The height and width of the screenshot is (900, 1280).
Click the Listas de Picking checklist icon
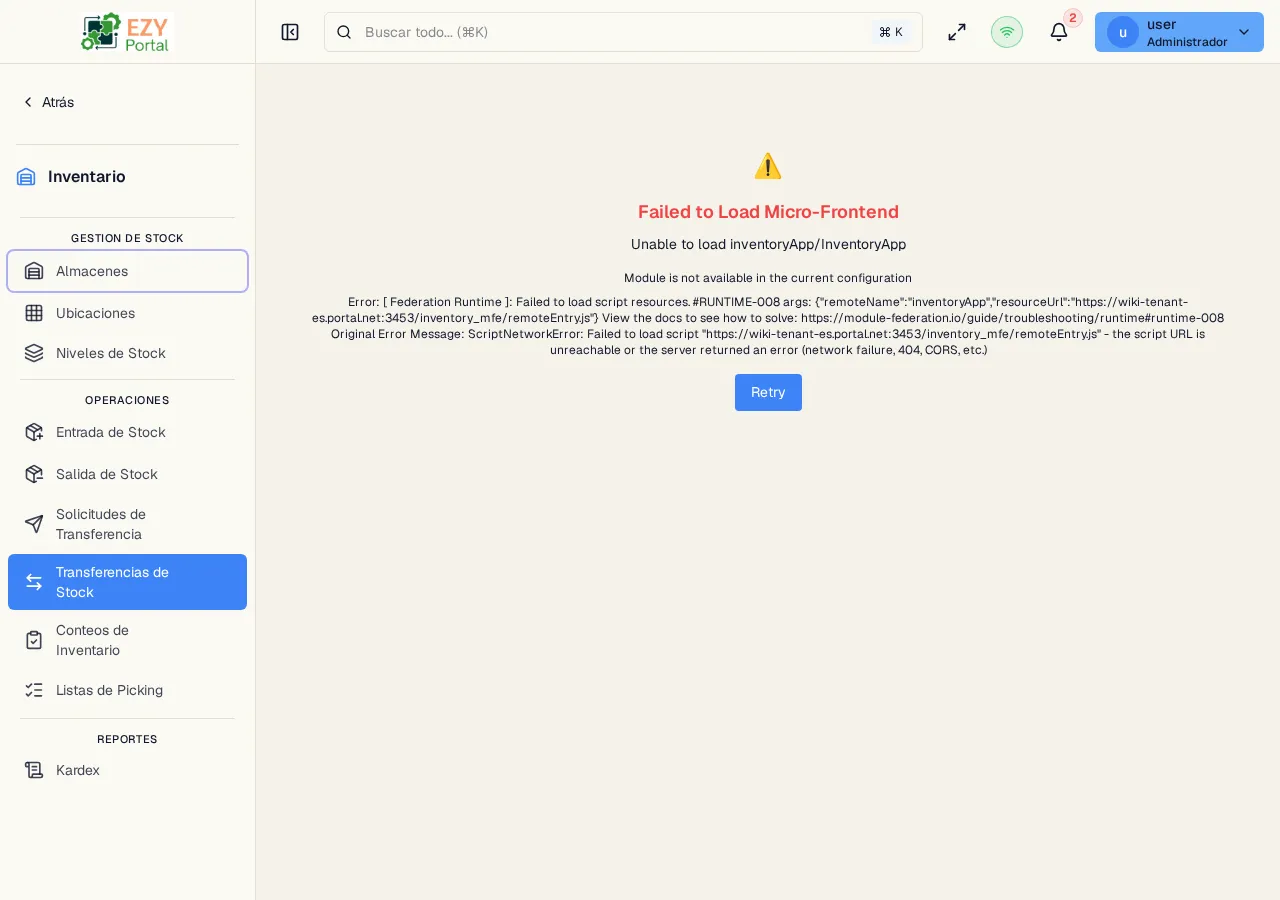point(34,690)
